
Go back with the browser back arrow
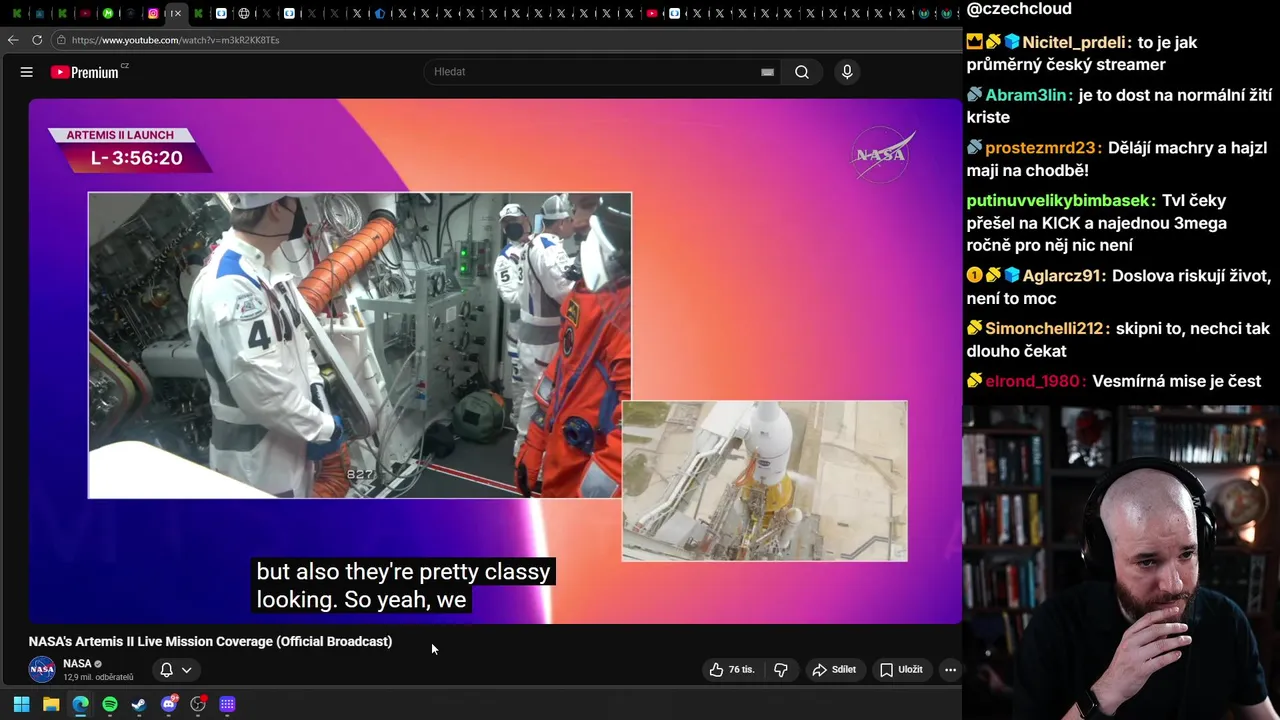13,40
